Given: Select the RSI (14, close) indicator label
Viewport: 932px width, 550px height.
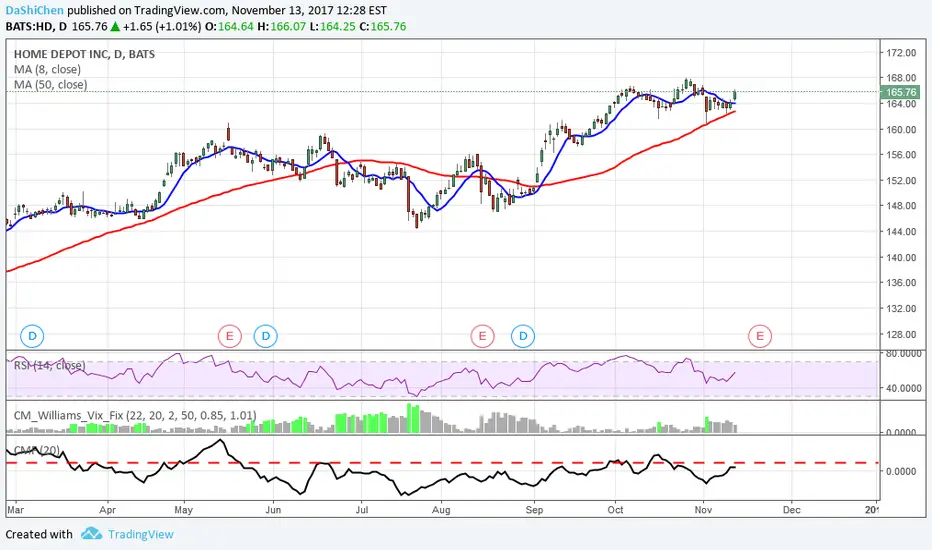Looking at the screenshot, I should point(49,365).
